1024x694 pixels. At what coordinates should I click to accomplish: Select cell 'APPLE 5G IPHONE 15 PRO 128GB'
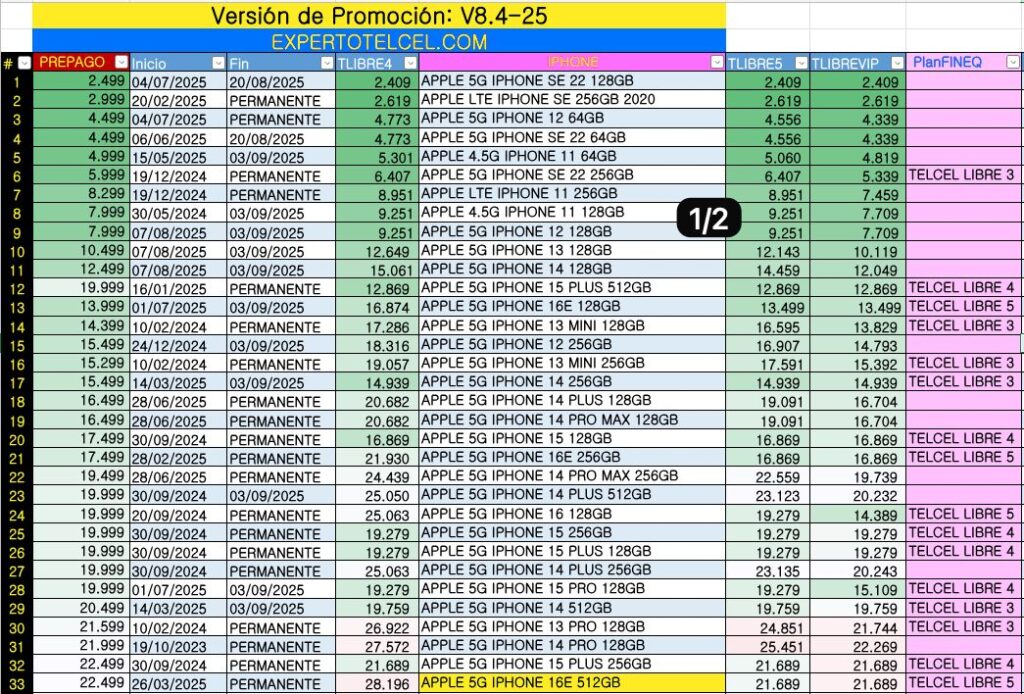click(x=572, y=590)
